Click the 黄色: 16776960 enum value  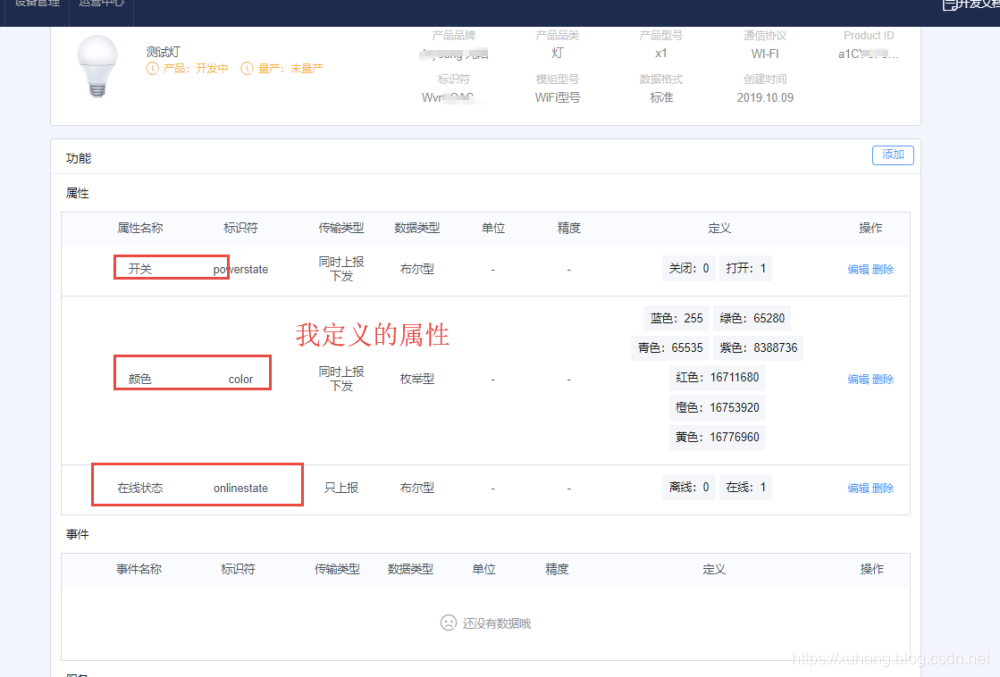(717, 437)
